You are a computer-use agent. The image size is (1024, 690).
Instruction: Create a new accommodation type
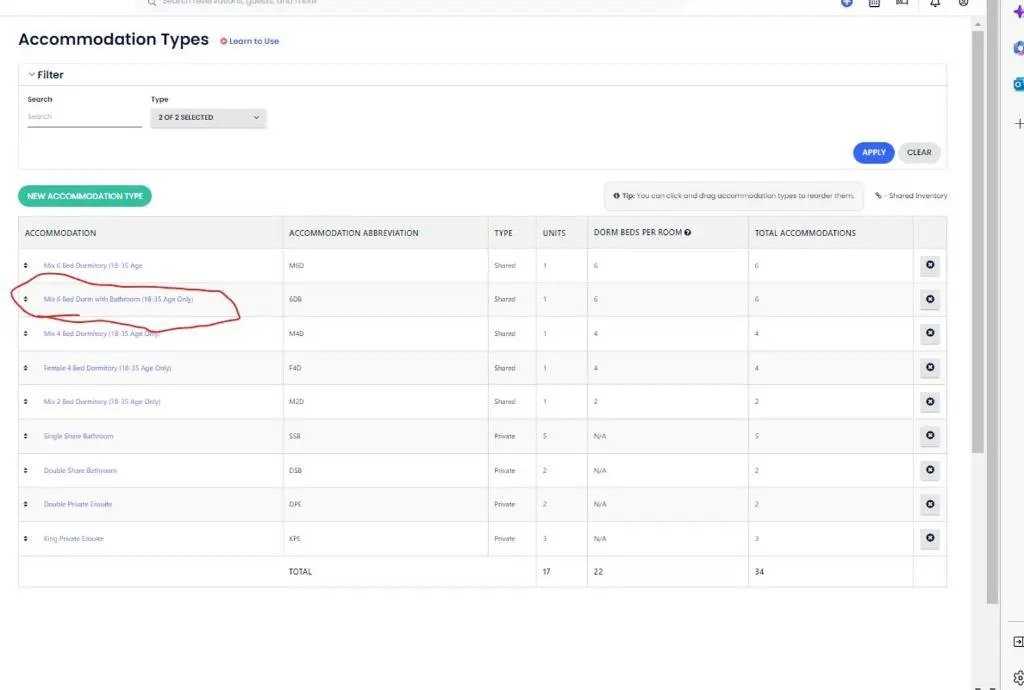pyautogui.click(x=85, y=196)
